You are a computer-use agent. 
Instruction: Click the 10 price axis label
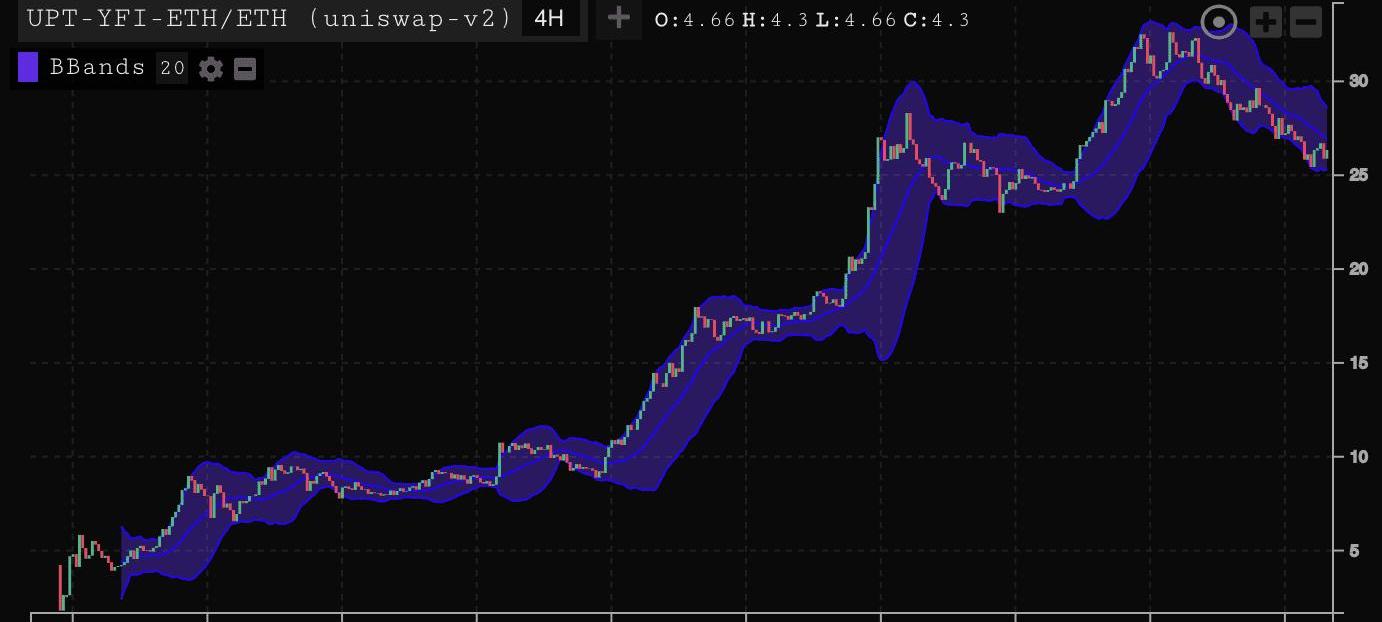pos(1358,457)
